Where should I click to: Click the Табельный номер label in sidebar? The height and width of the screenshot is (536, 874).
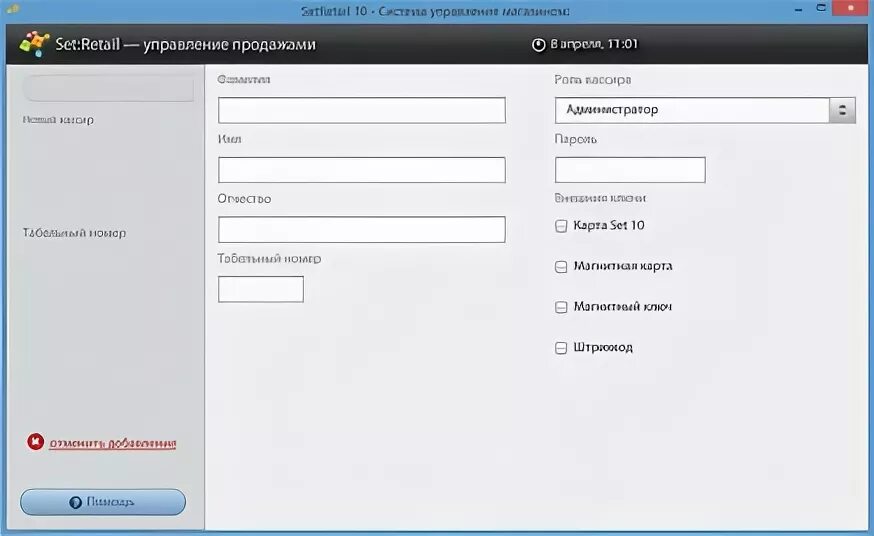coord(74,233)
